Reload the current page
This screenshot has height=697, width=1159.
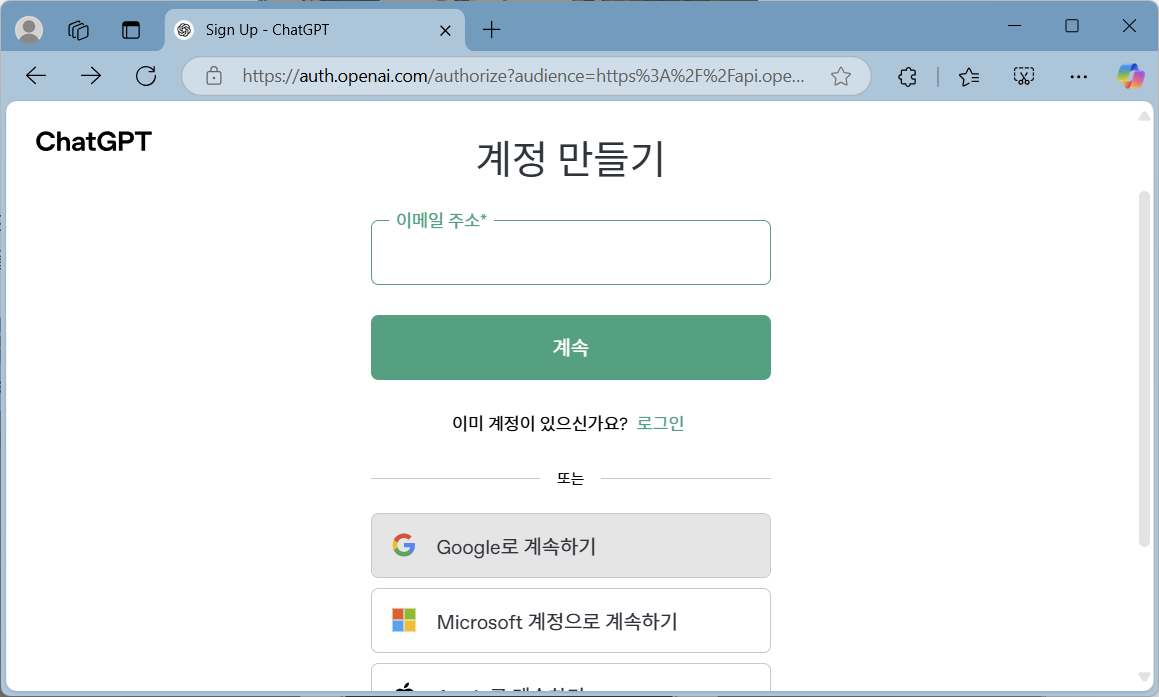pyautogui.click(x=146, y=75)
